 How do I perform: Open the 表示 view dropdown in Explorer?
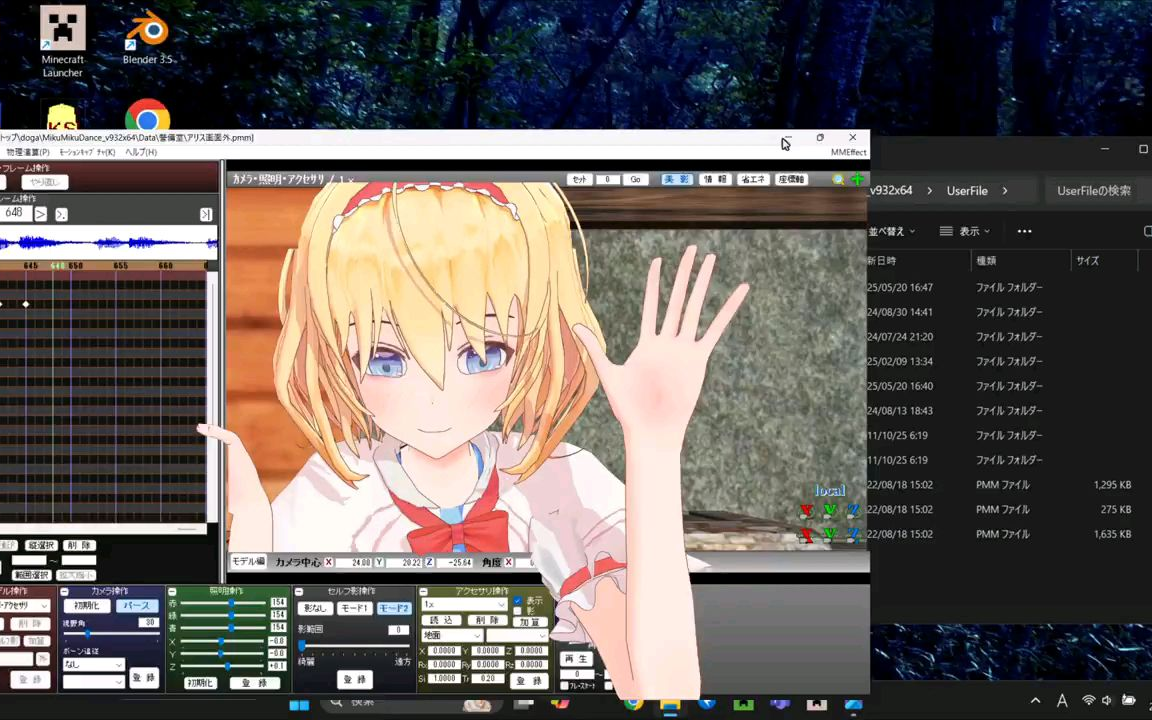[965, 231]
